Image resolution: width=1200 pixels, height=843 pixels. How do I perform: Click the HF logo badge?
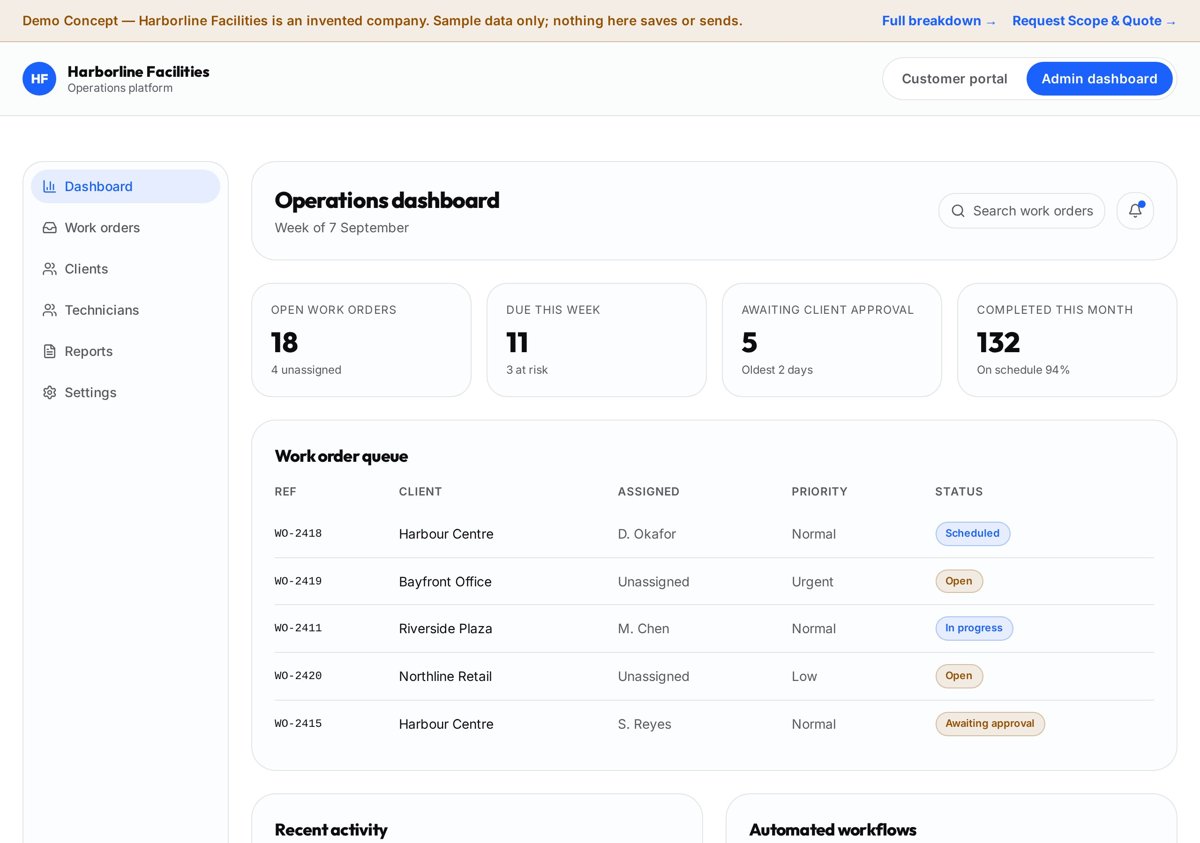pos(39,79)
